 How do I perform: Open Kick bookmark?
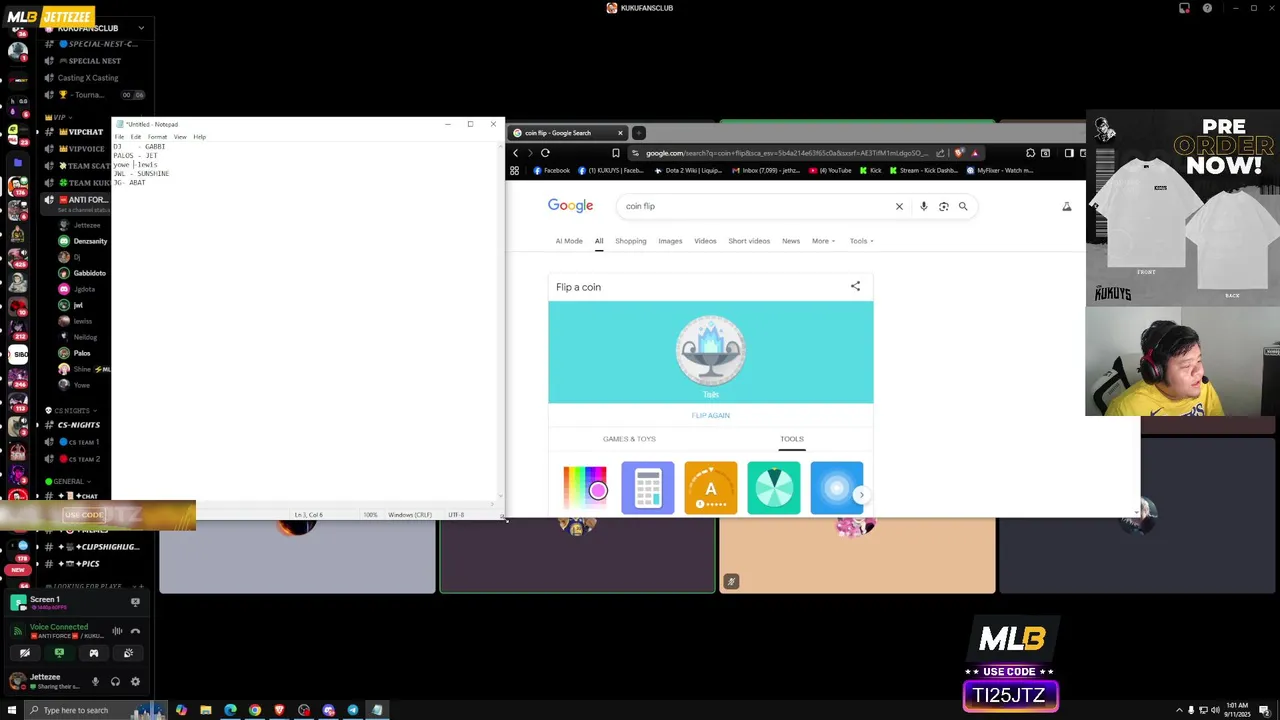(x=869, y=171)
